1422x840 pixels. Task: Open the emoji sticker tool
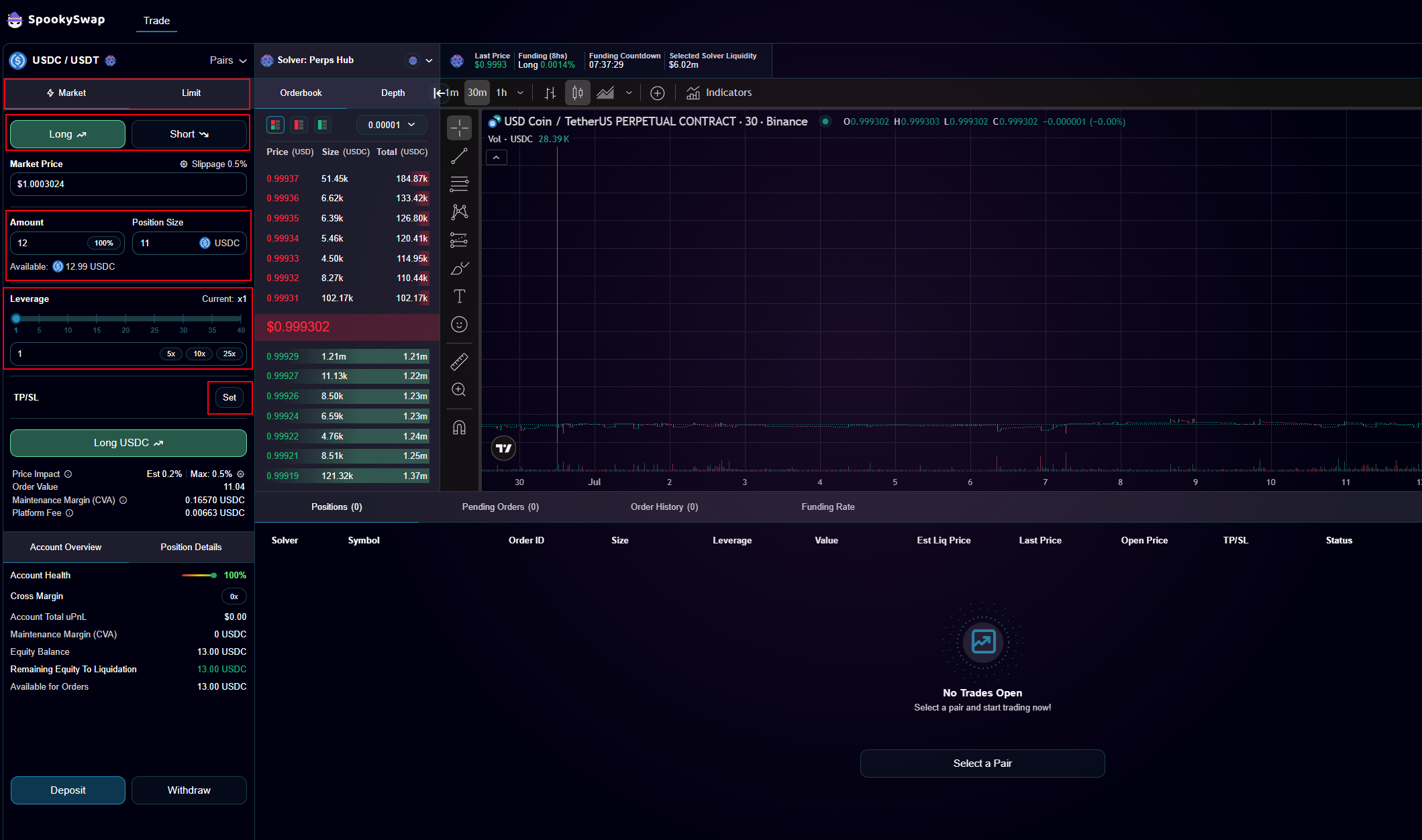(460, 324)
